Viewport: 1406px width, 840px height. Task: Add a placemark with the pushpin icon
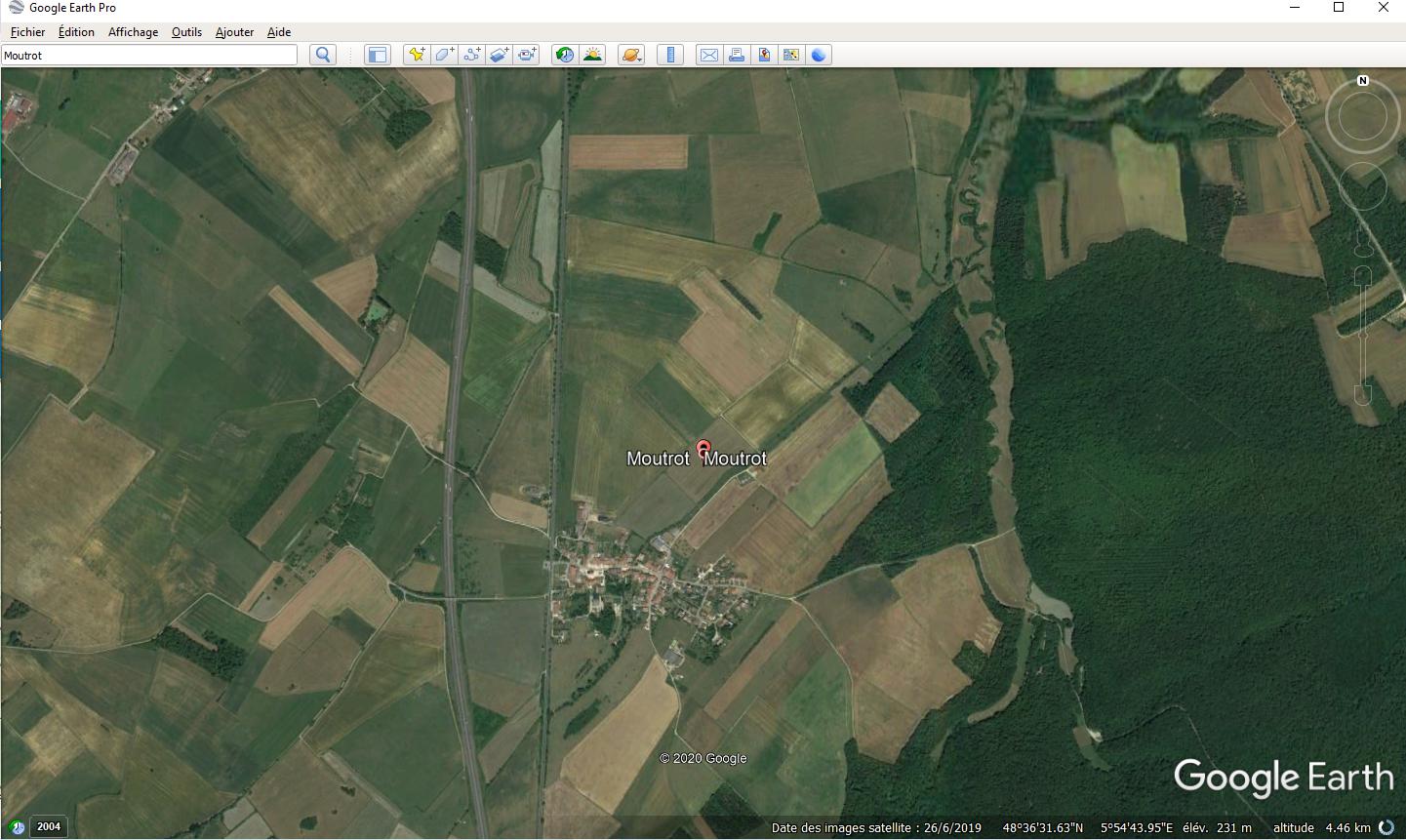pos(417,55)
